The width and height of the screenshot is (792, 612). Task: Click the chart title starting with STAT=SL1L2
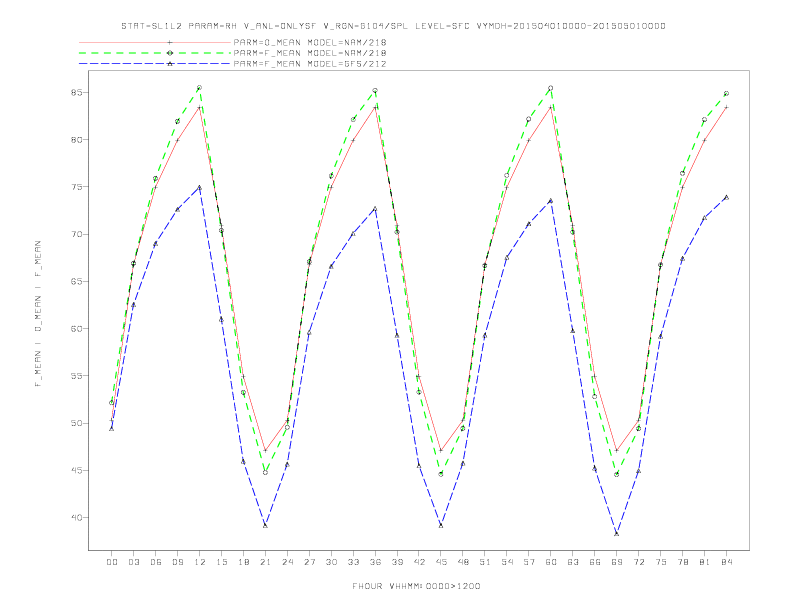point(393,26)
